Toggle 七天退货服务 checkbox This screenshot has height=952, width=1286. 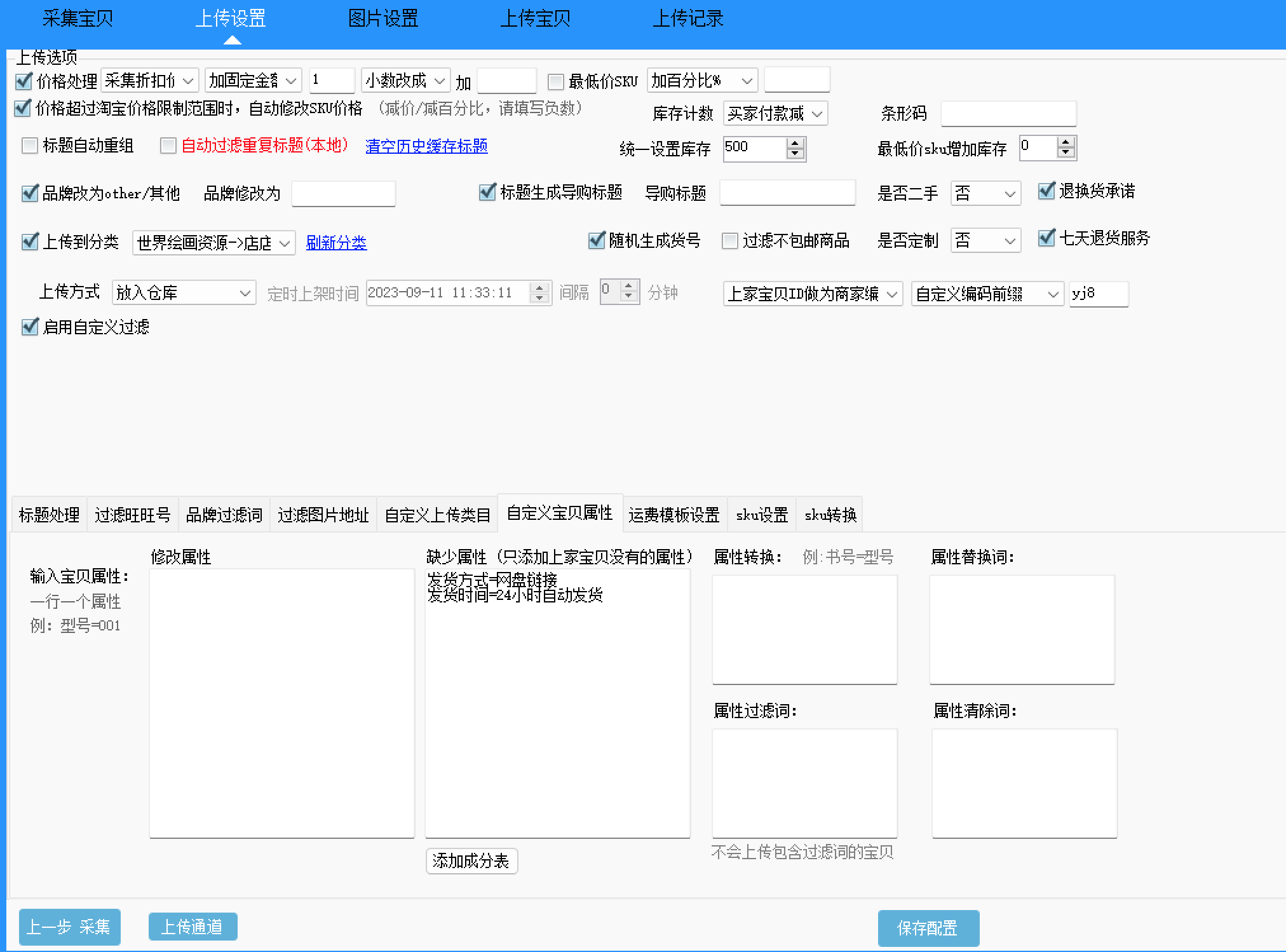[1046, 238]
